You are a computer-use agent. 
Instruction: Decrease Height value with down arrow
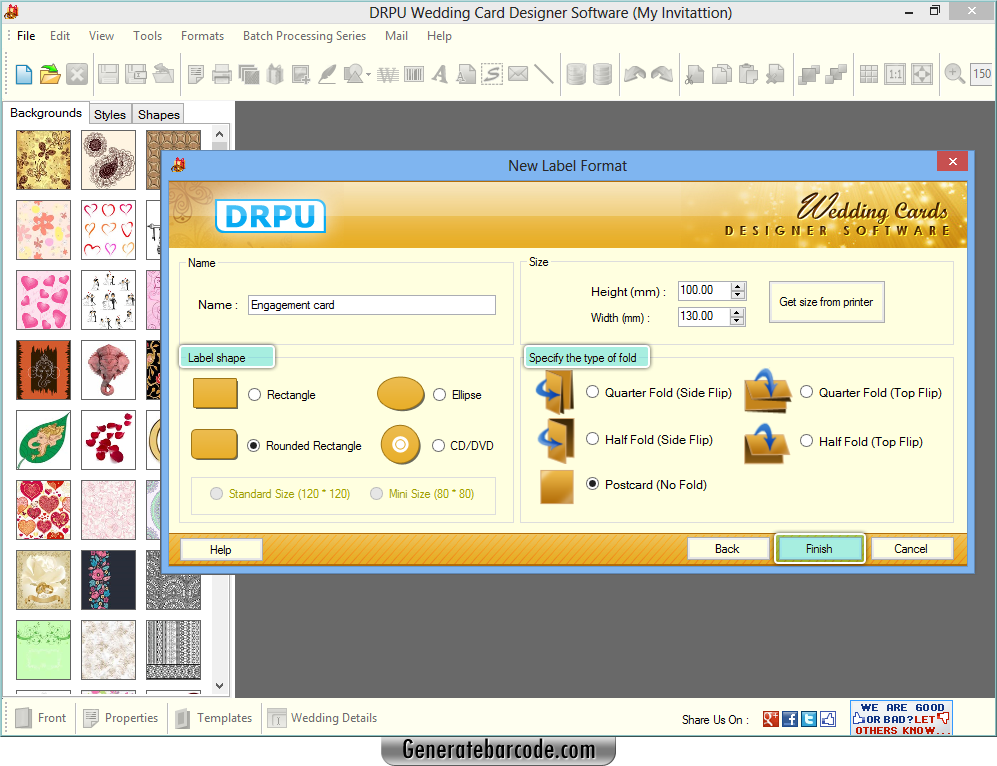point(738,295)
